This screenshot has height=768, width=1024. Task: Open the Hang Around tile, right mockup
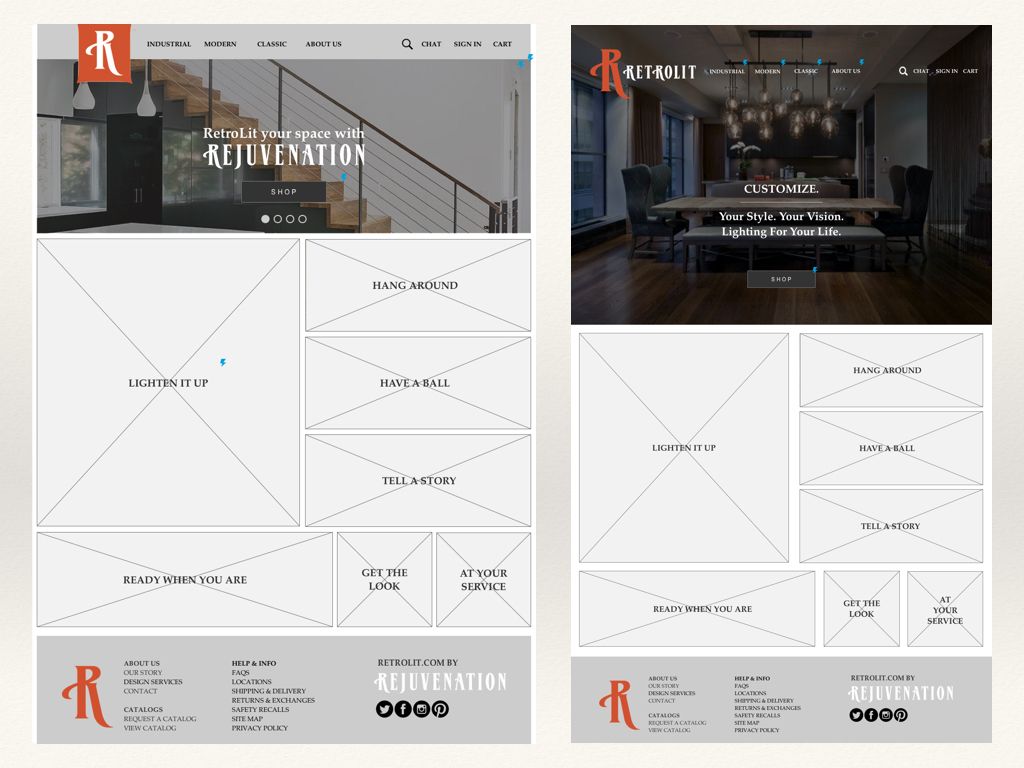891,370
